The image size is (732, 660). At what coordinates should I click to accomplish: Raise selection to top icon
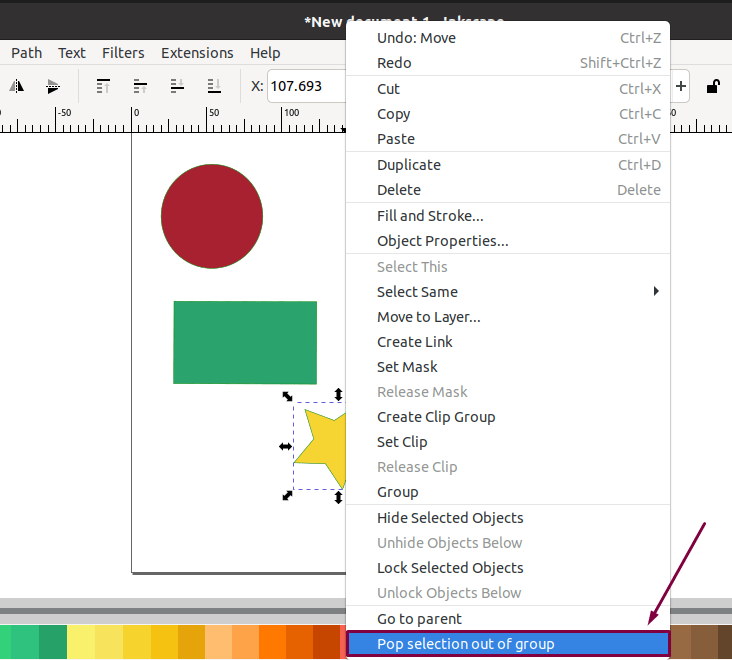103,86
